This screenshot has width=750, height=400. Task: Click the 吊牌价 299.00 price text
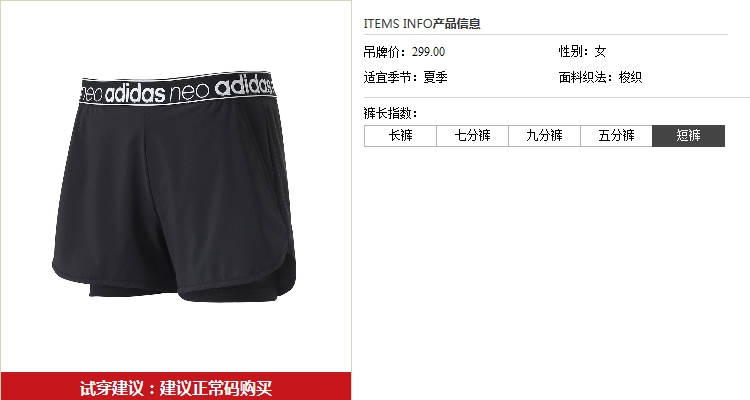coord(404,52)
